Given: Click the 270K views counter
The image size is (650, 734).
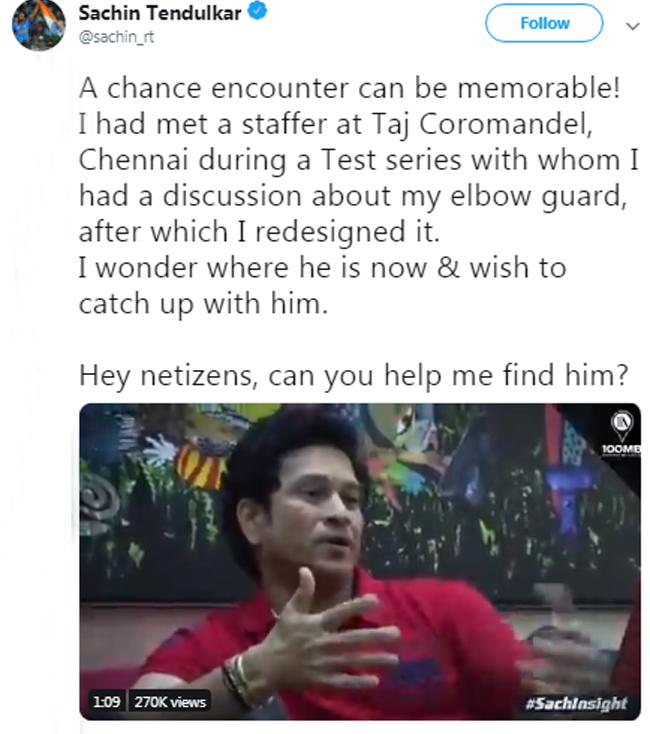Looking at the screenshot, I should 170,702.
